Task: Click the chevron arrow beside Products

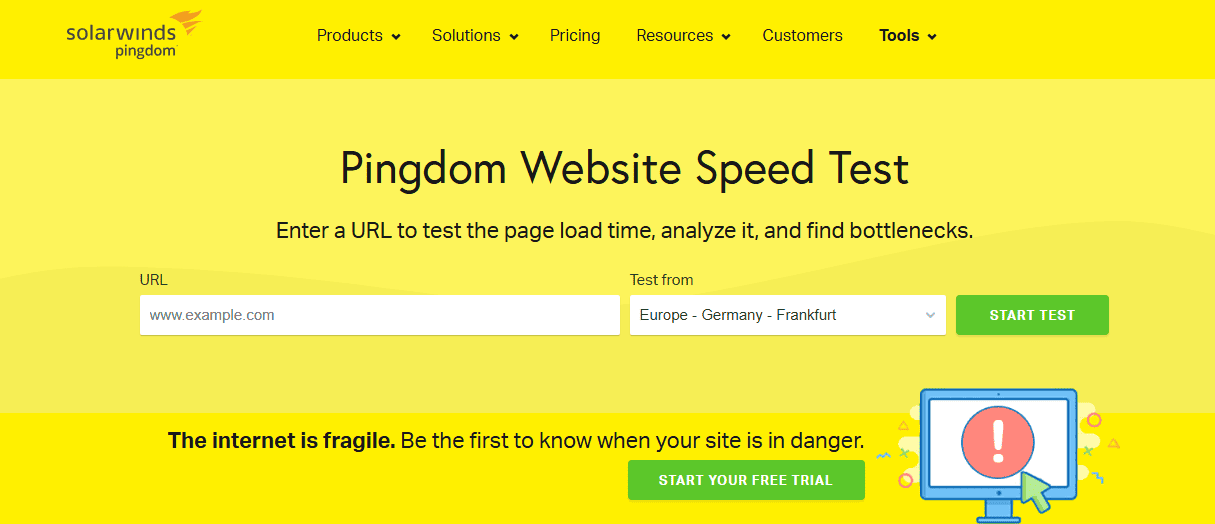Action: (x=396, y=37)
